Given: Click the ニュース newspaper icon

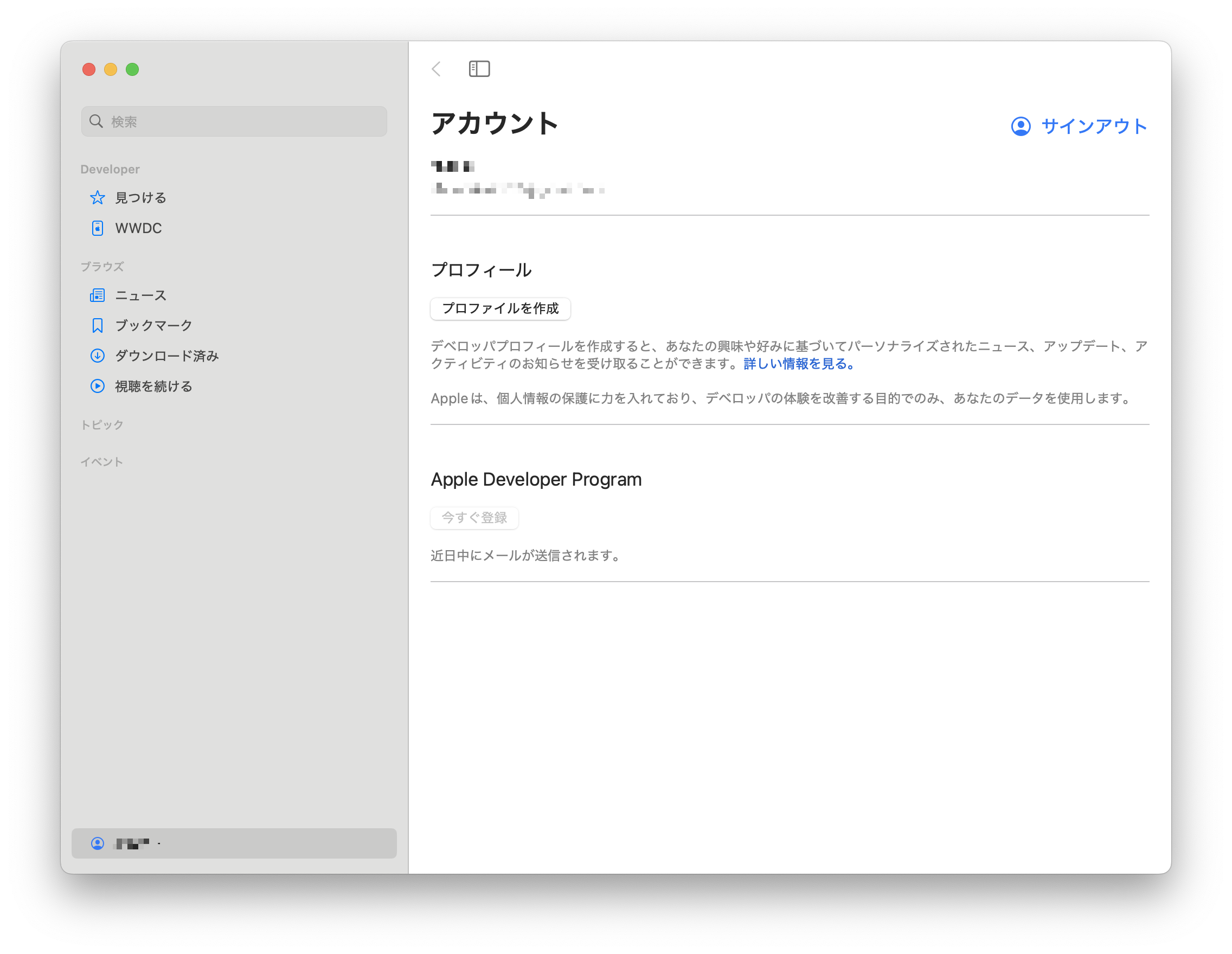Looking at the screenshot, I should coord(97,295).
